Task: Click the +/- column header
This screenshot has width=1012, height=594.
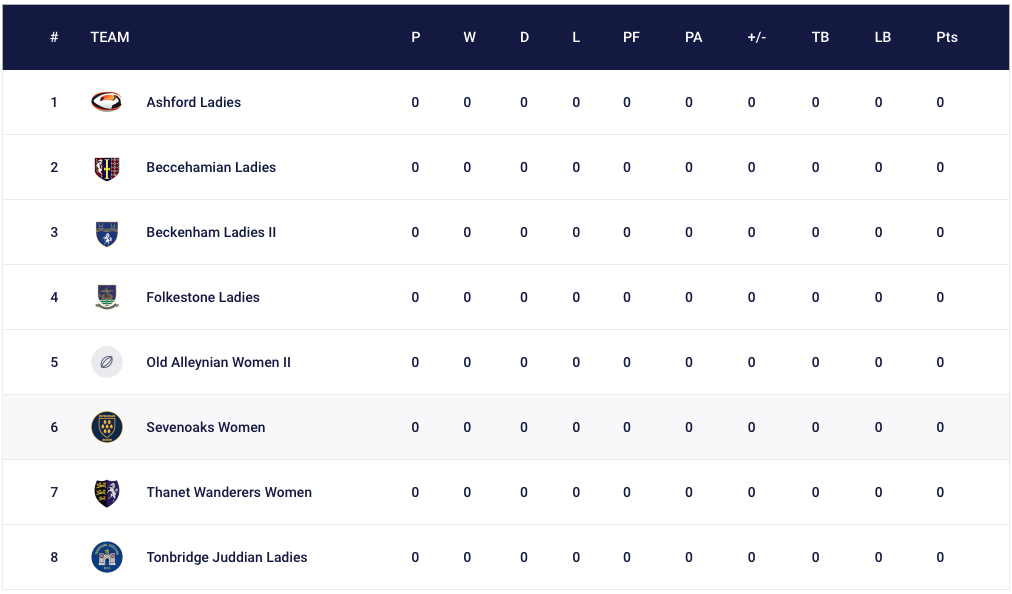Action: click(756, 37)
